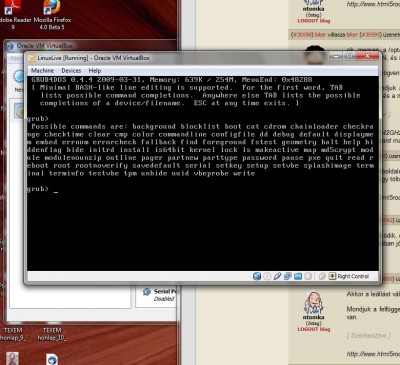Viewport: 400px width, 365px height.
Task: Click the GRUB4DOS 0.4.4 version line
Action: pos(172,80)
